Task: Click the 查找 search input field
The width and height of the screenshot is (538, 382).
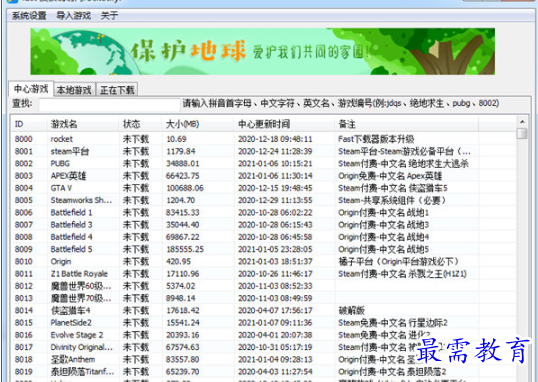Action: pos(109,104)
